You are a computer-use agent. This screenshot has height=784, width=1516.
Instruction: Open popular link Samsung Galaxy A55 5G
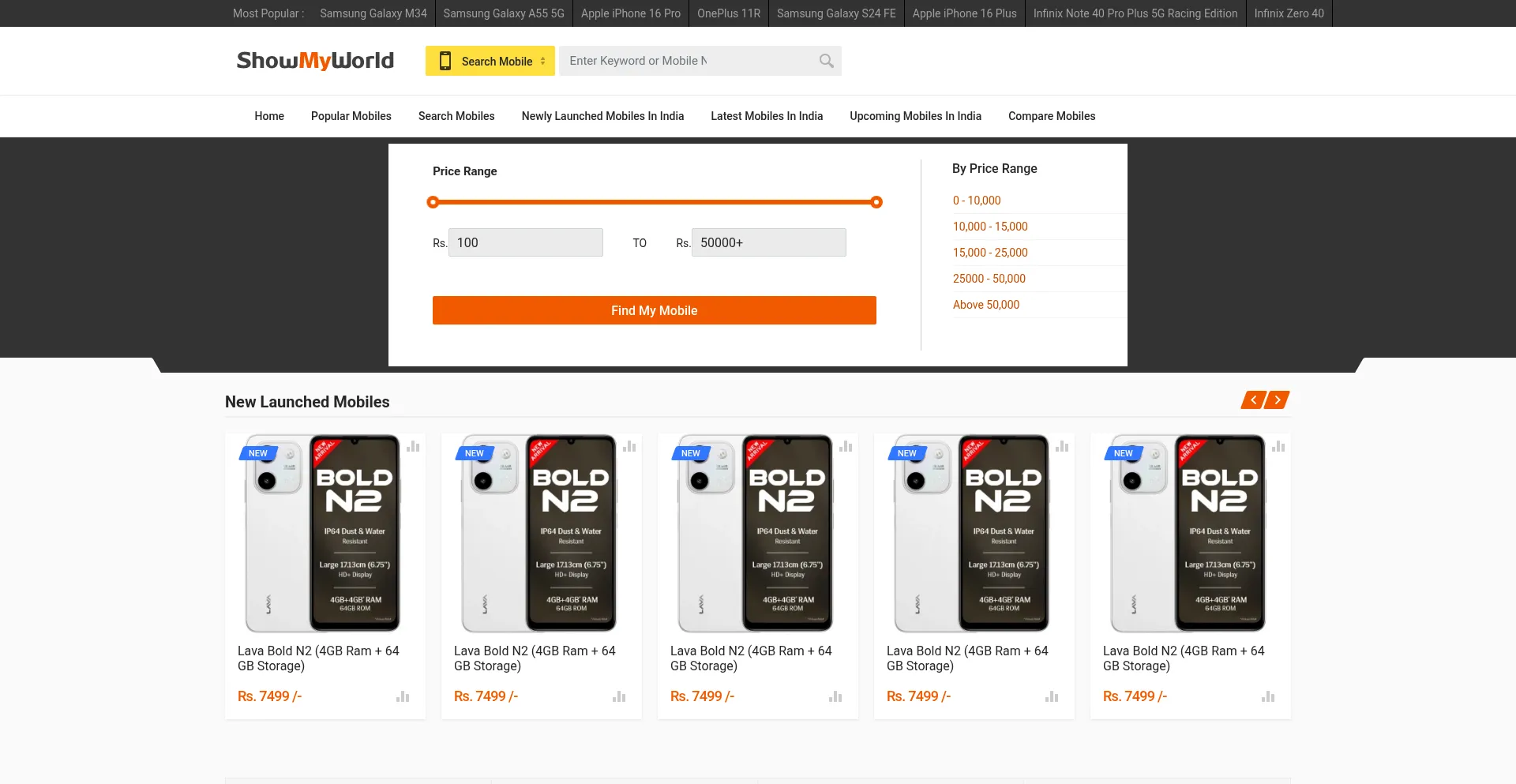pyautogui.click(x=504, y=13)
